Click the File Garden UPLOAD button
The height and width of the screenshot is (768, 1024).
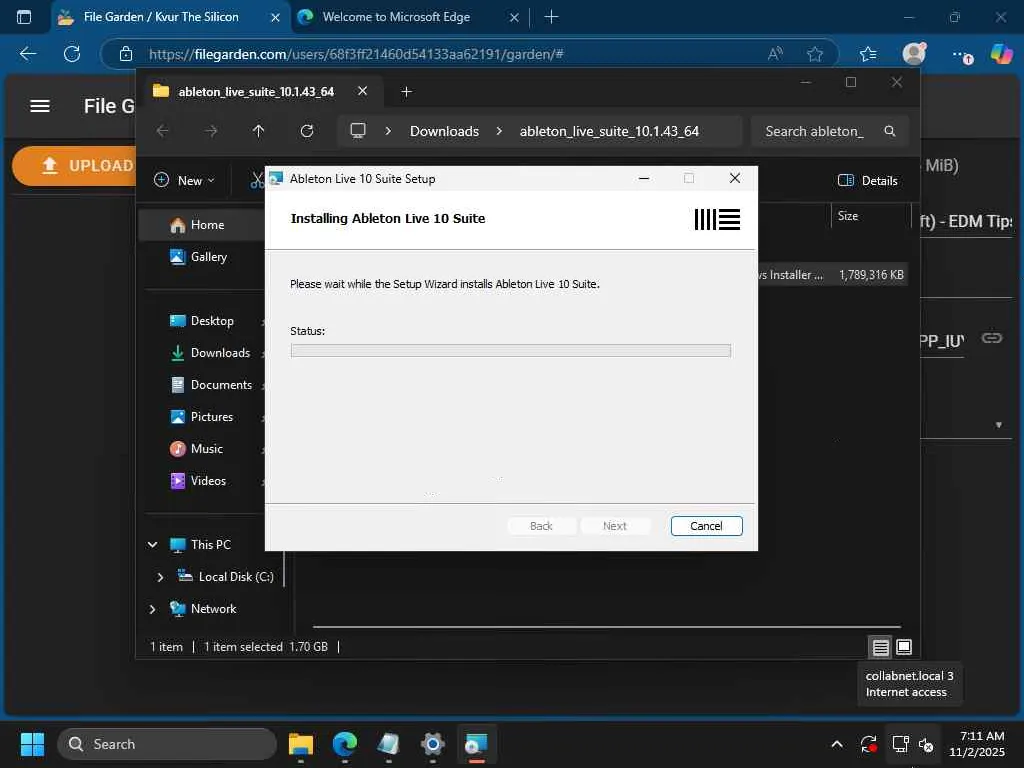coord(75,166)
